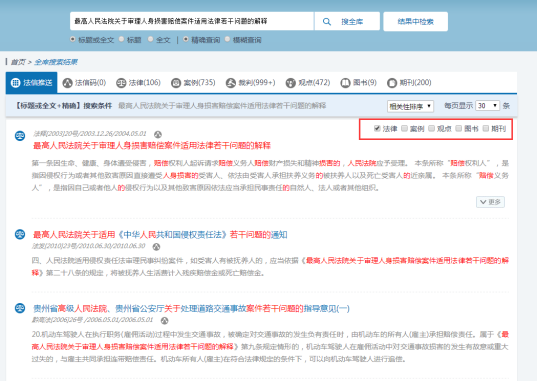
Task: Switch to 观点(472) tab
Action: click(308, 83)
